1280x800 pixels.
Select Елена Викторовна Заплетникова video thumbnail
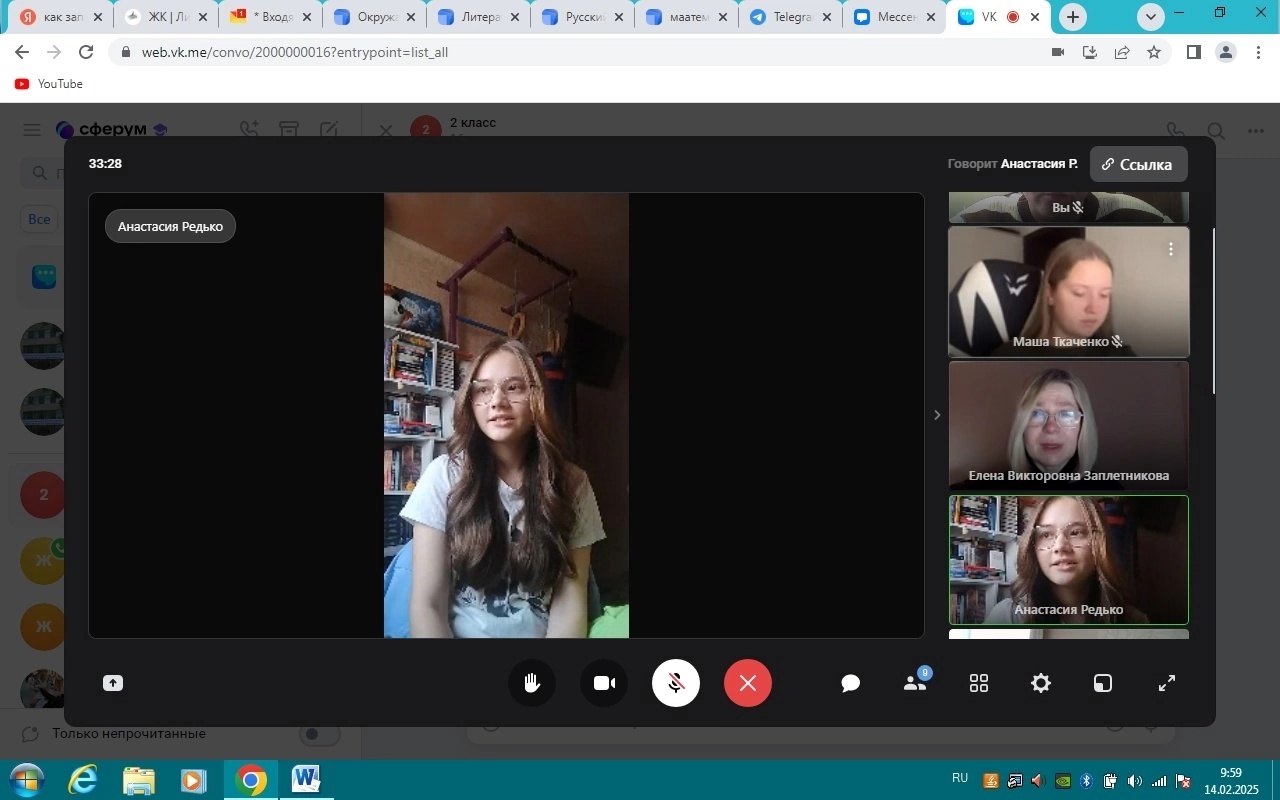1068,425
